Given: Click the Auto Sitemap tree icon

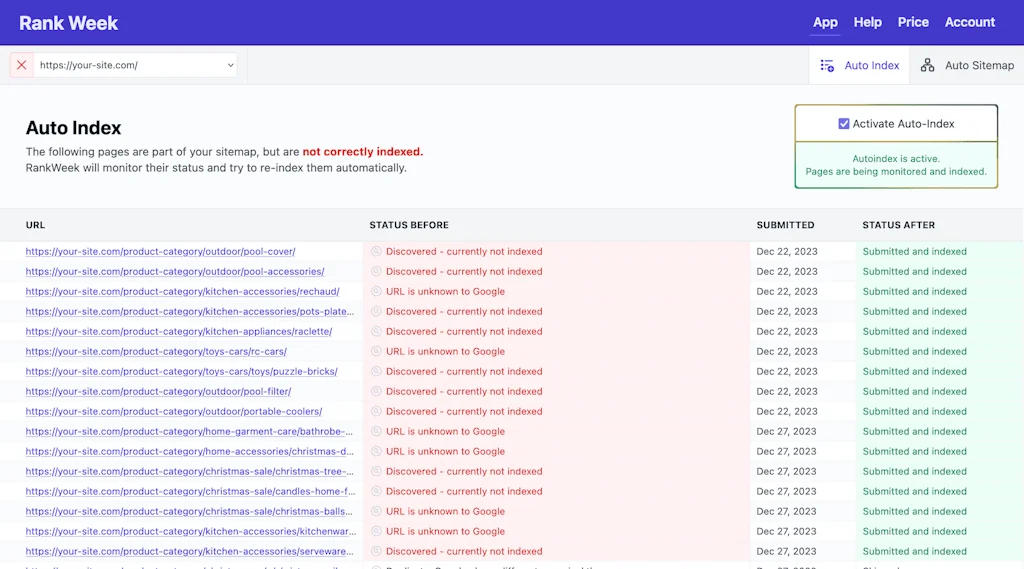Looking at the screenshot, I should point(927,65).
